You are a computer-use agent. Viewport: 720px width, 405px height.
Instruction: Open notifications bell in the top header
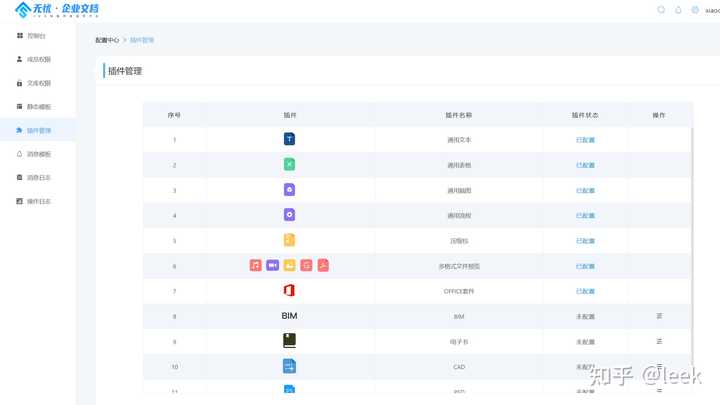coord(678,10)
